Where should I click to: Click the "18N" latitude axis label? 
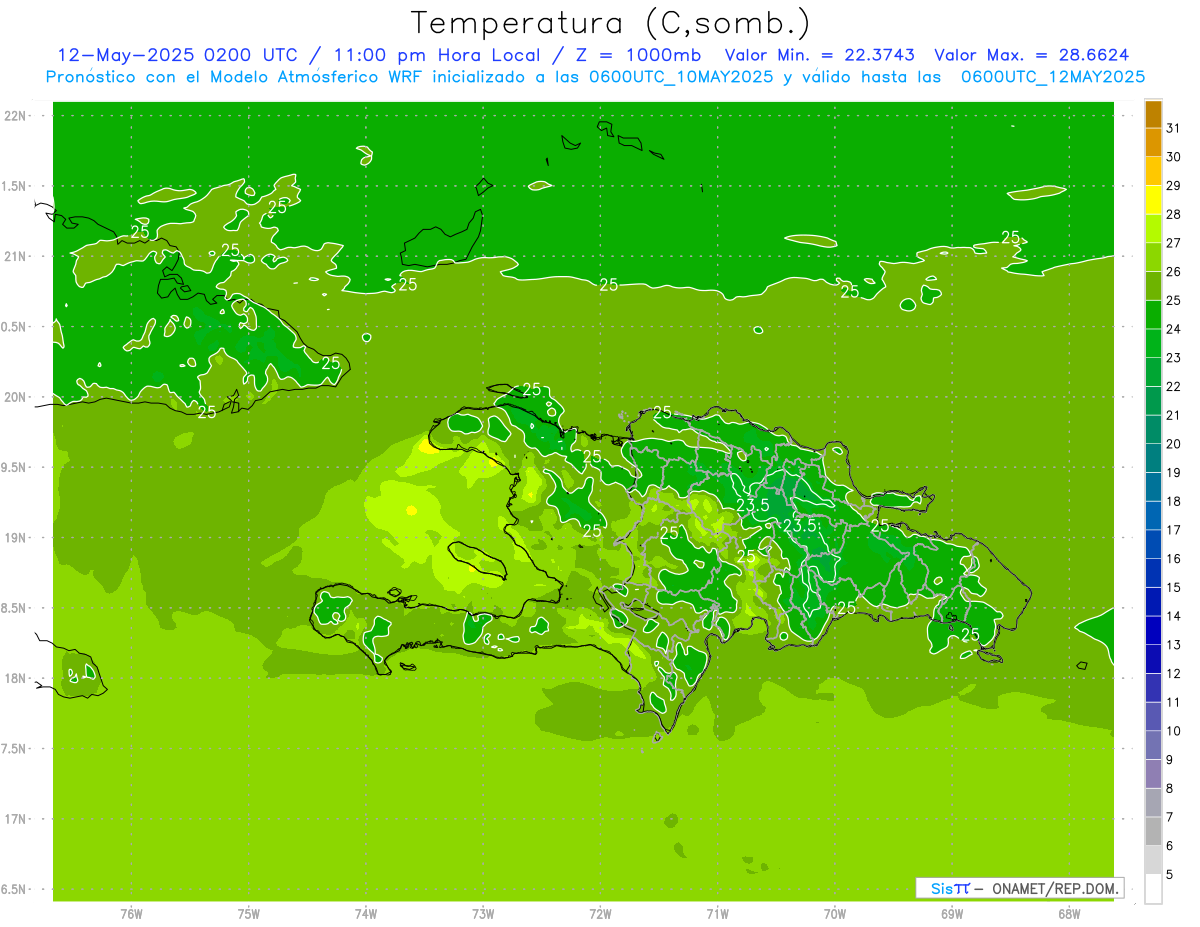pos(14,678)
